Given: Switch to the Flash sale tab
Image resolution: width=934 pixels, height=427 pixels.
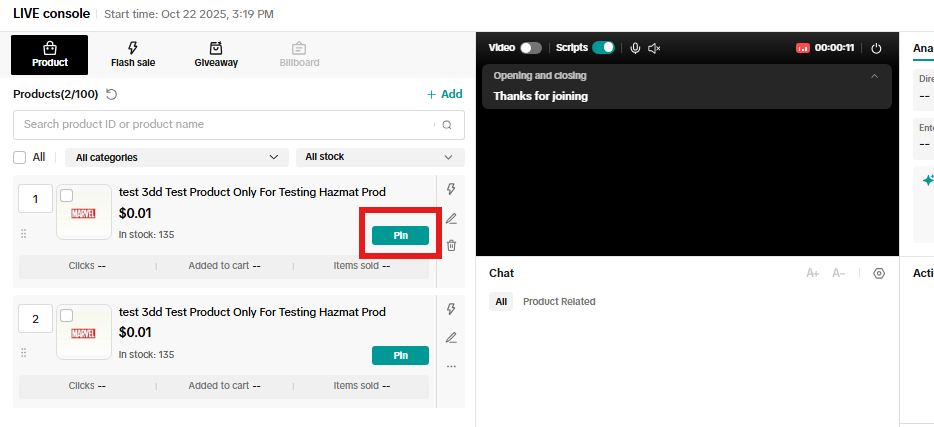Looking at the screenshot, I should [x=133, y=54].
